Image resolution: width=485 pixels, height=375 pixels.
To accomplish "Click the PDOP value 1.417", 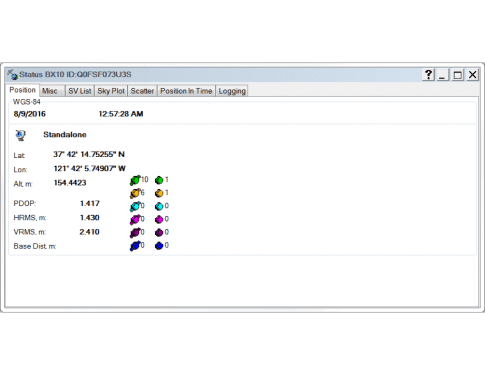I will 90,203.
